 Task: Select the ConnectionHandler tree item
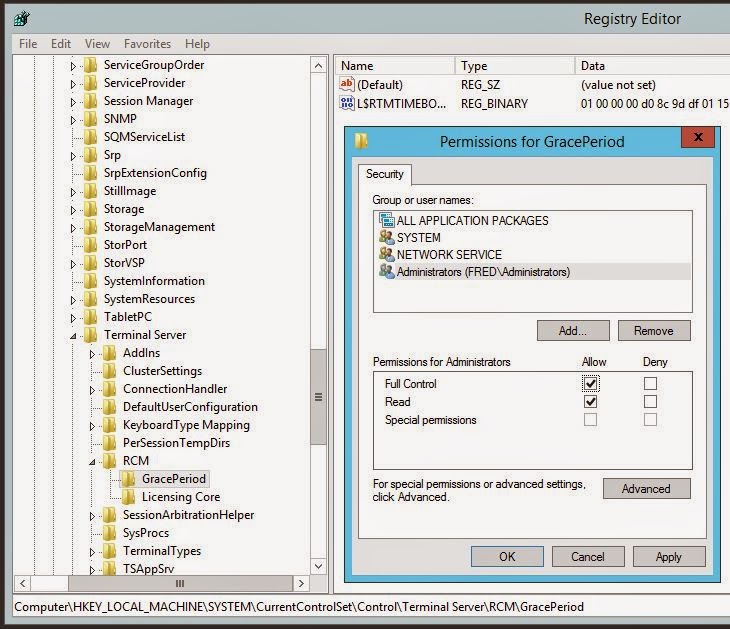click(175, 389)
